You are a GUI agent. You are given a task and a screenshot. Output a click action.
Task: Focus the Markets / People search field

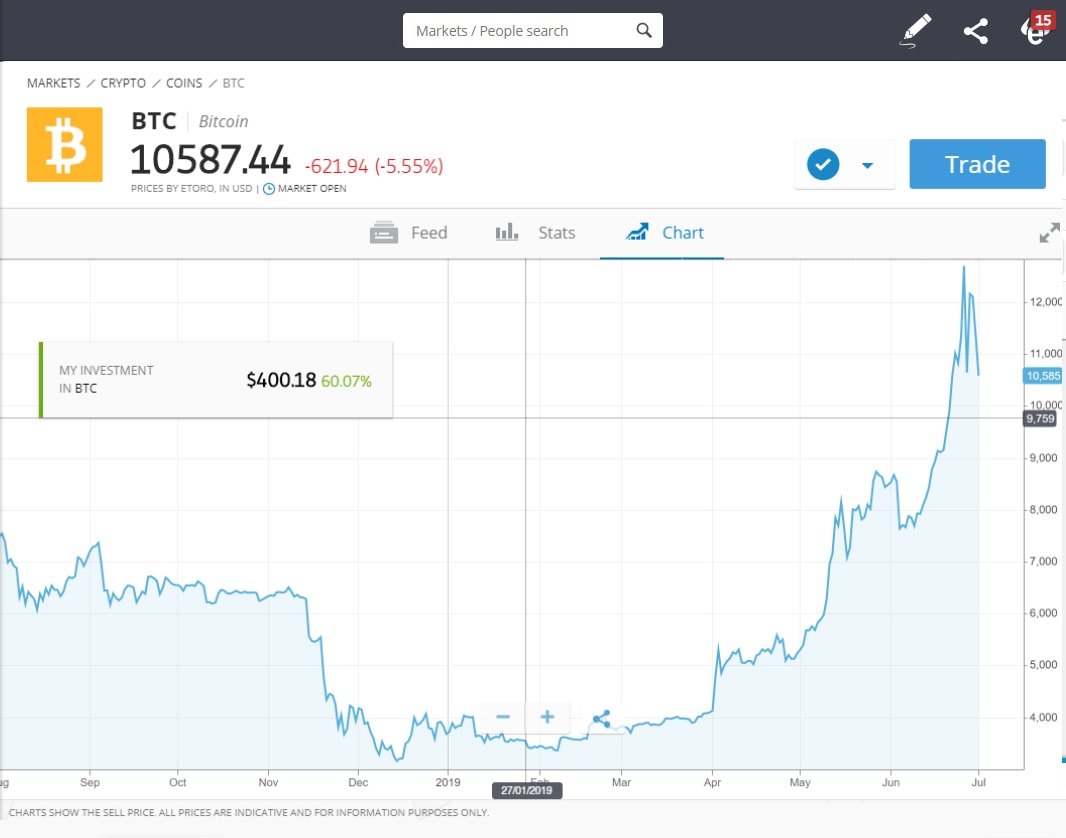pos(532,31)
